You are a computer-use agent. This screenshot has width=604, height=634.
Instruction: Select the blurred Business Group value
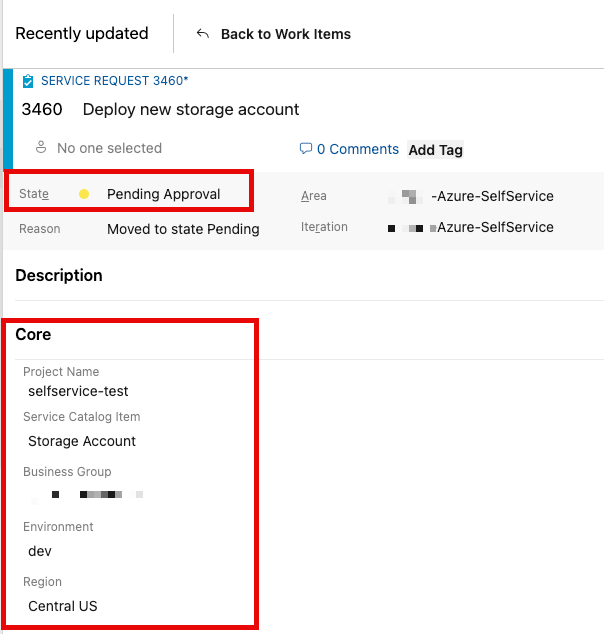coord(87,495)
